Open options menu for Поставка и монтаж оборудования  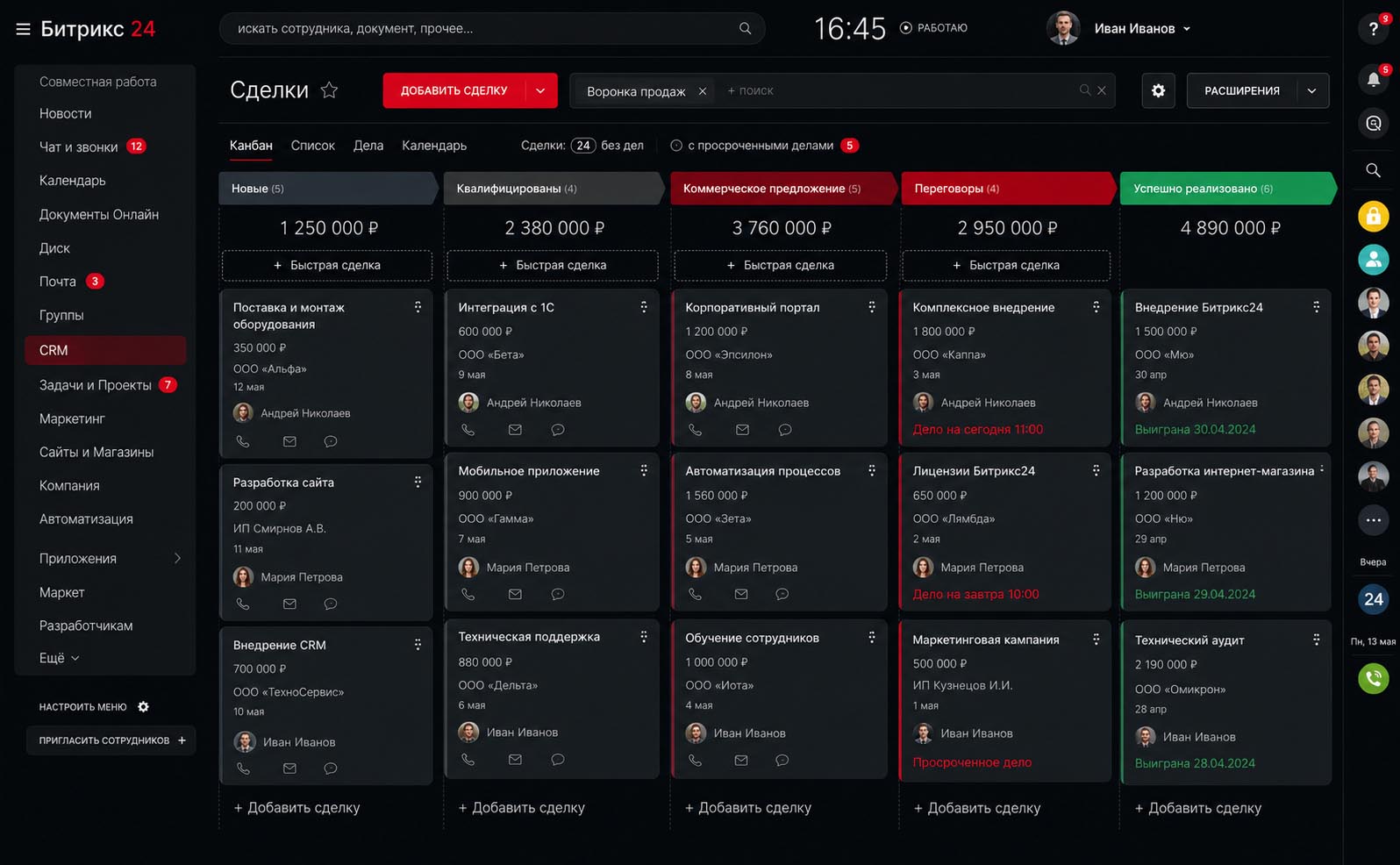pyautogui.click(x=418, y=307)
